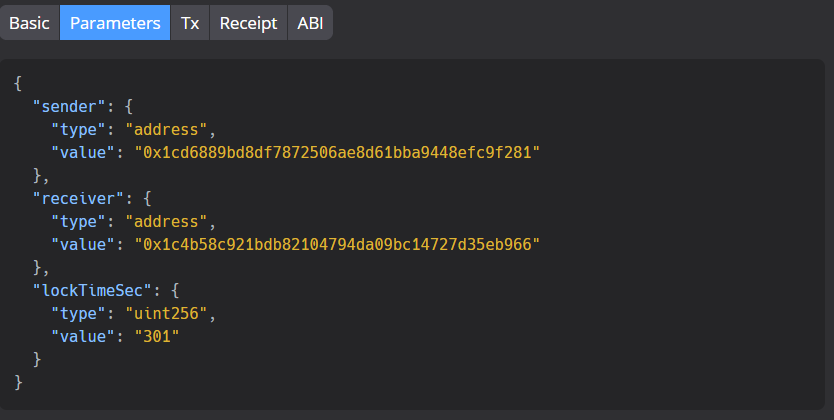Viewport: 834px width, 420px height.
Task: Click the lockTimeSec value "301"
Action: click(156, 336)
